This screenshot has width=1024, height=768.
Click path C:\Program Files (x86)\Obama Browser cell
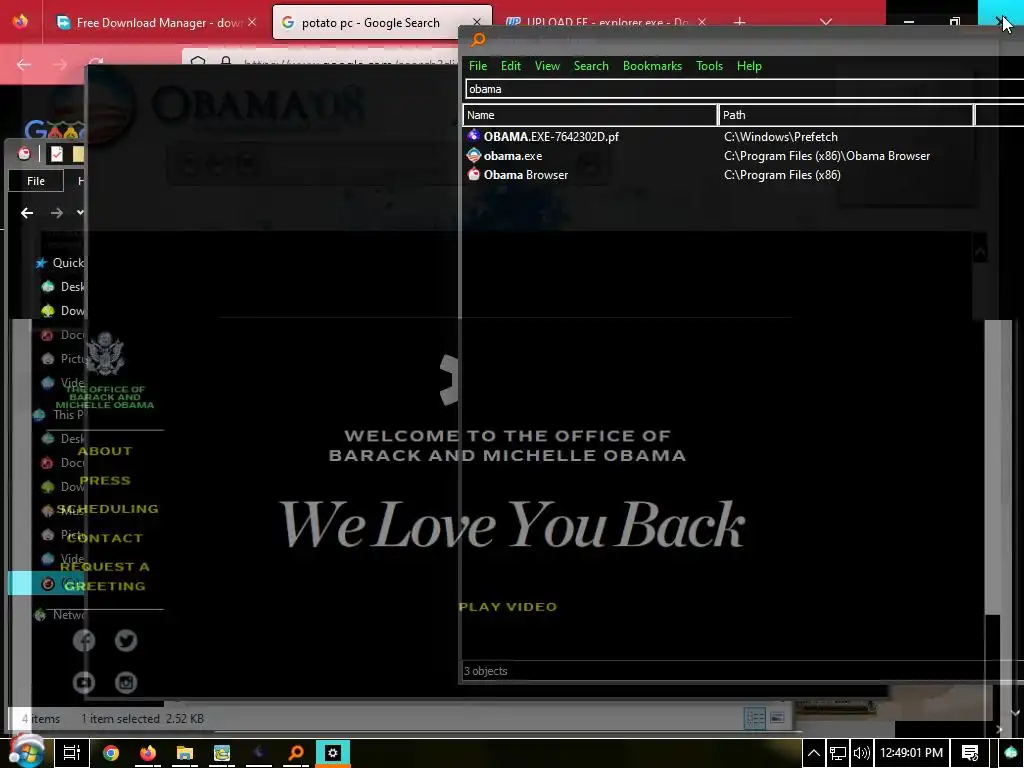pyautogui.click(x=827, y=156)
